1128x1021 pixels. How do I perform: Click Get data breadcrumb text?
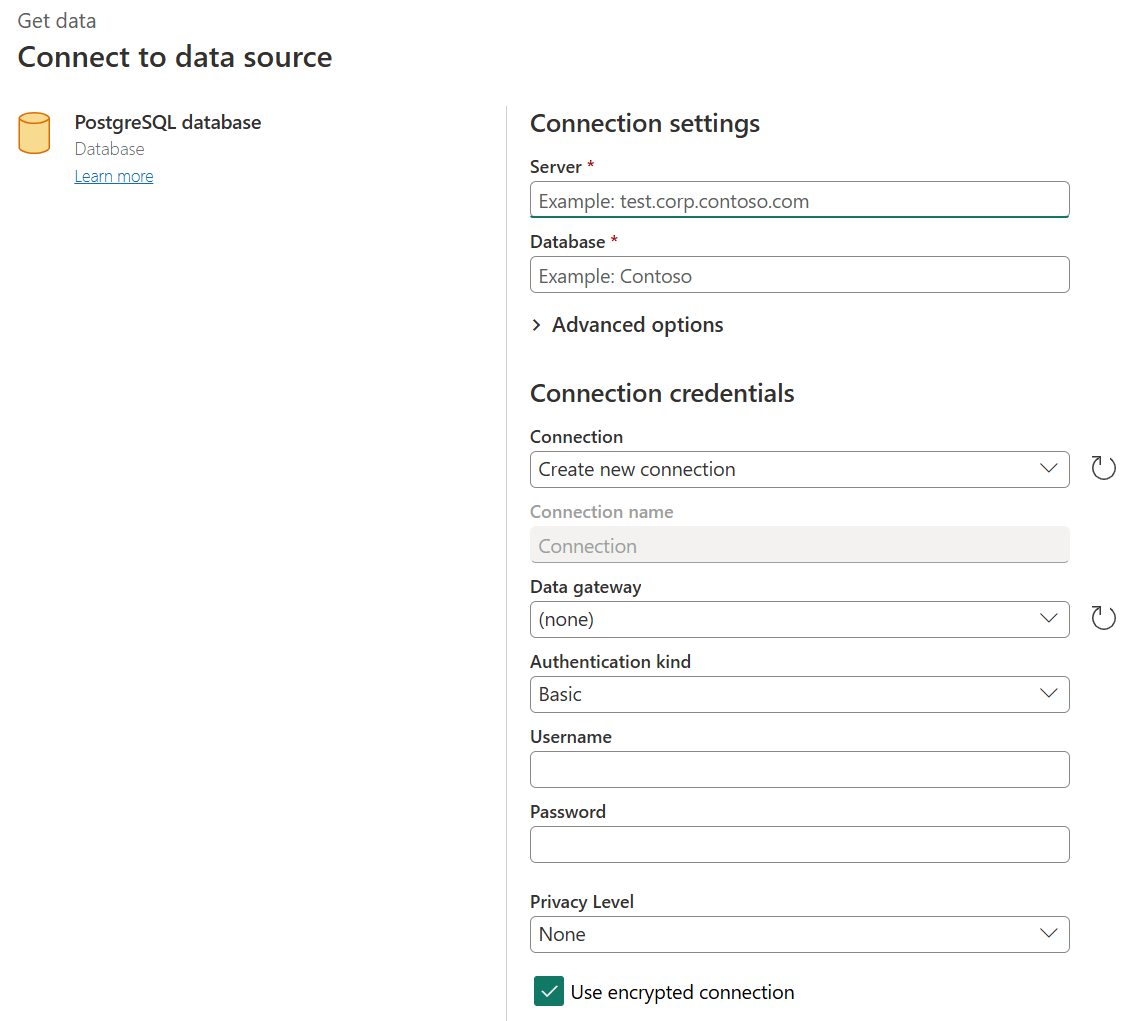[x=56, y=20]
